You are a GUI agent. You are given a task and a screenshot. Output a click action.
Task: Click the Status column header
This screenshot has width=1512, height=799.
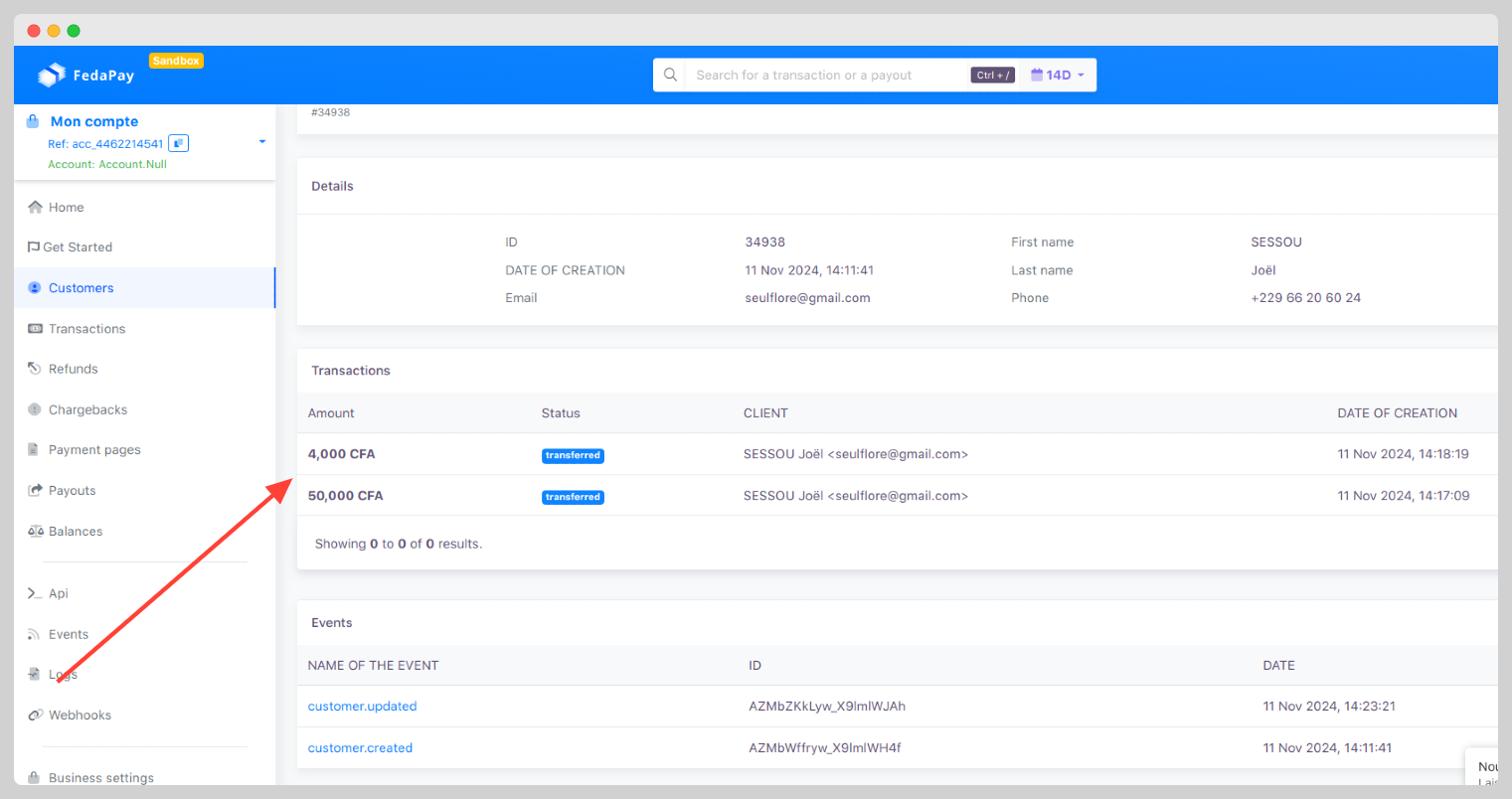pyautogui.click(x=561, y=413)
